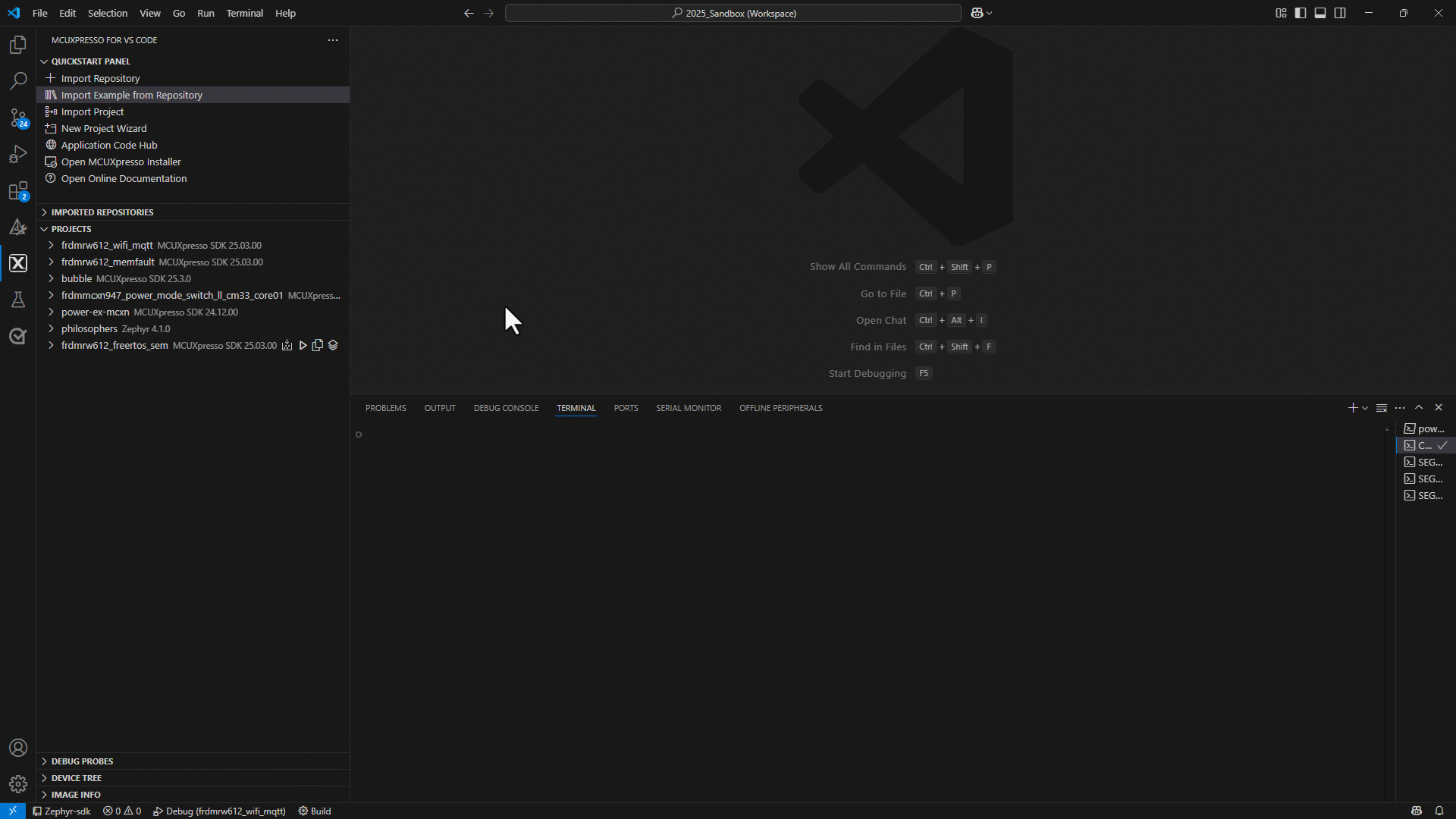
Task: Click the layers icon on frdmrw612_freertos_sem row
Action: (x=333, y=346)
